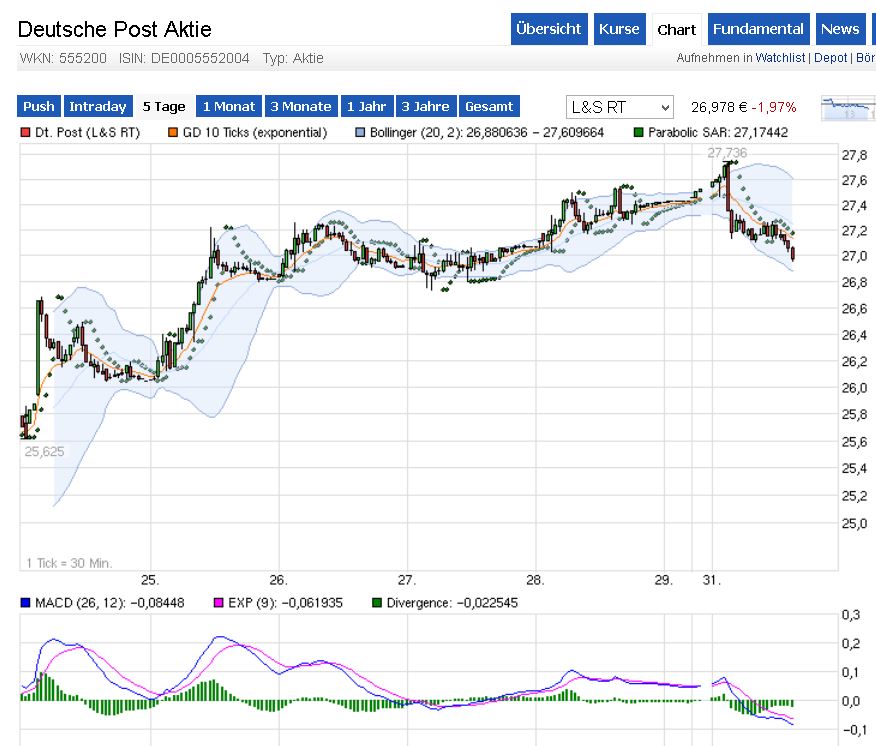
Task: Click the orange GD 10 Ticks legend square
Action: (173, 132)
